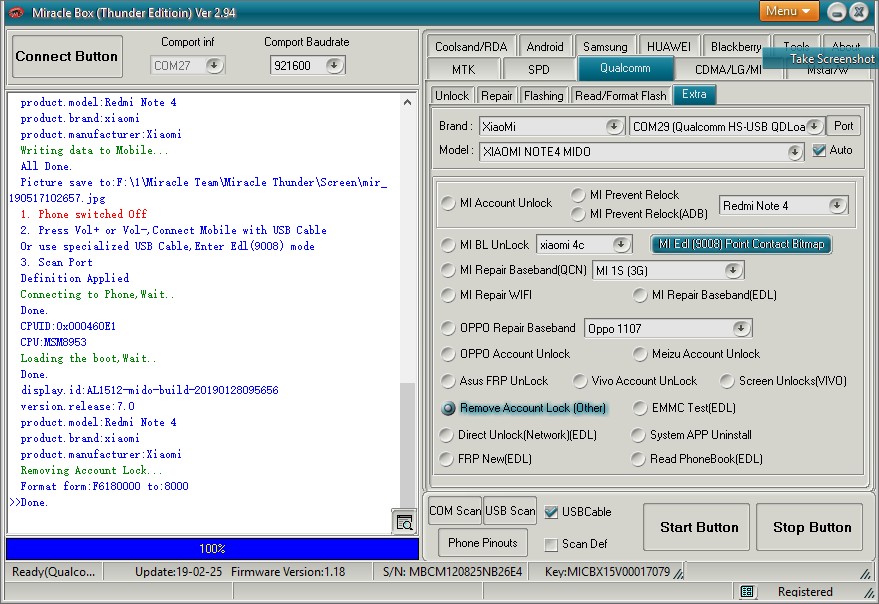This screenshot has width=879, height=604.
Task: Expand the Oppo 1107 dropdown
Action: pyautogui.click(x=741, y=328)
